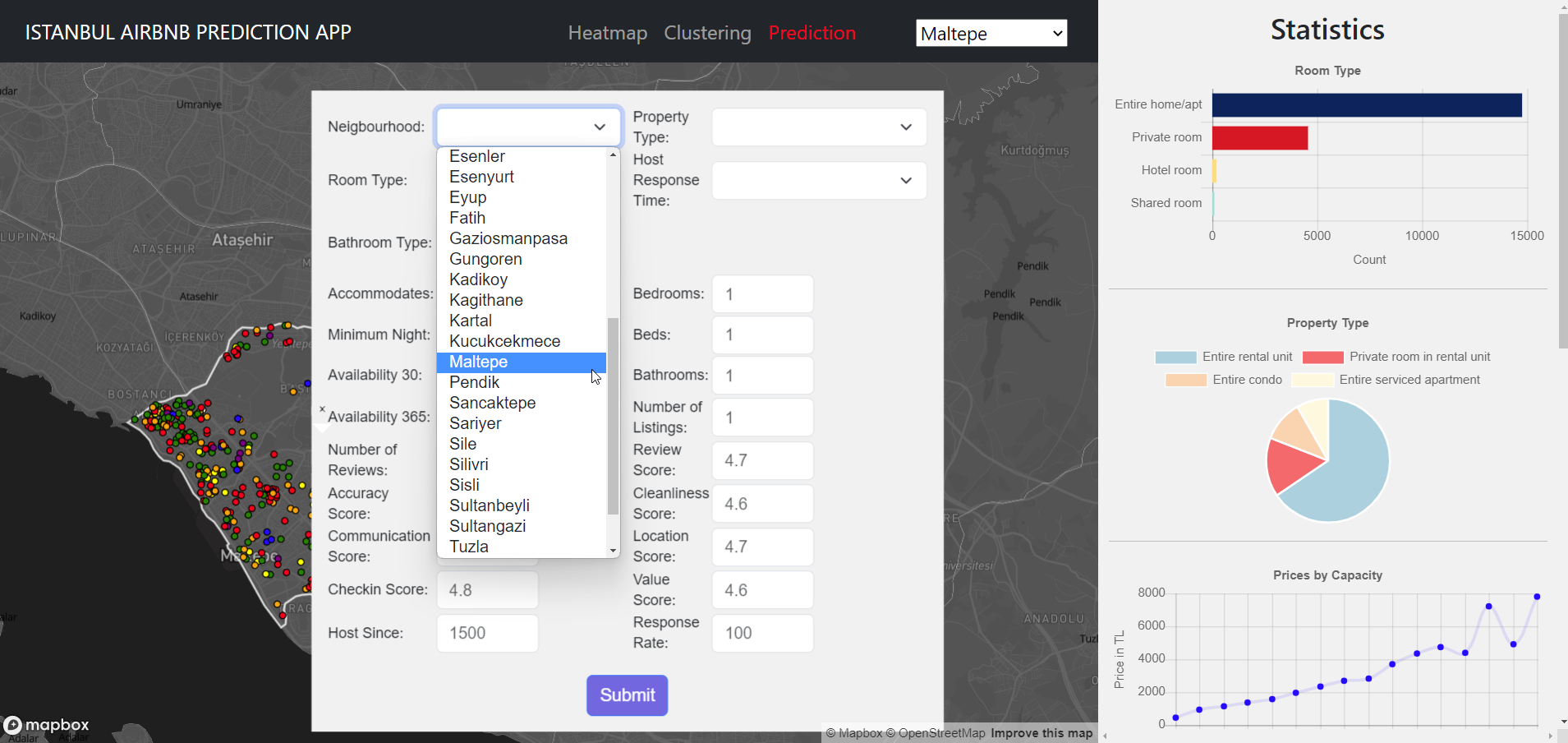
Task: Click inside the Bedrooms input field
Action: pyautogui.click(x=761, y=293)
